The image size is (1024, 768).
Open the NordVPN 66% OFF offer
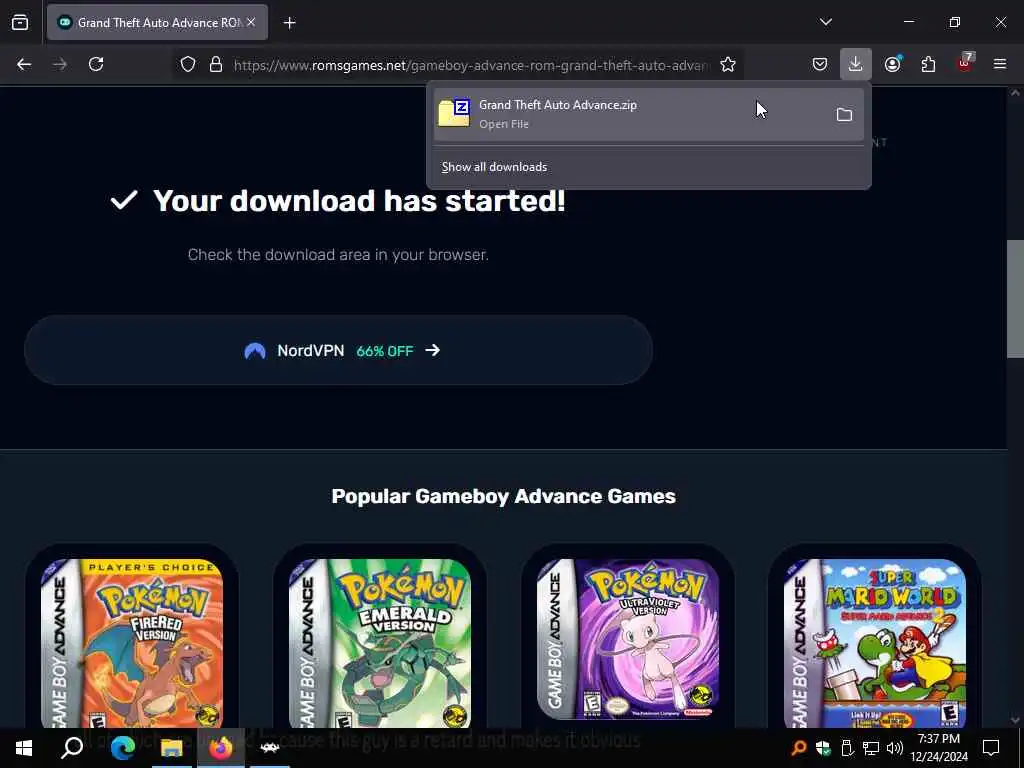point(338,351)
